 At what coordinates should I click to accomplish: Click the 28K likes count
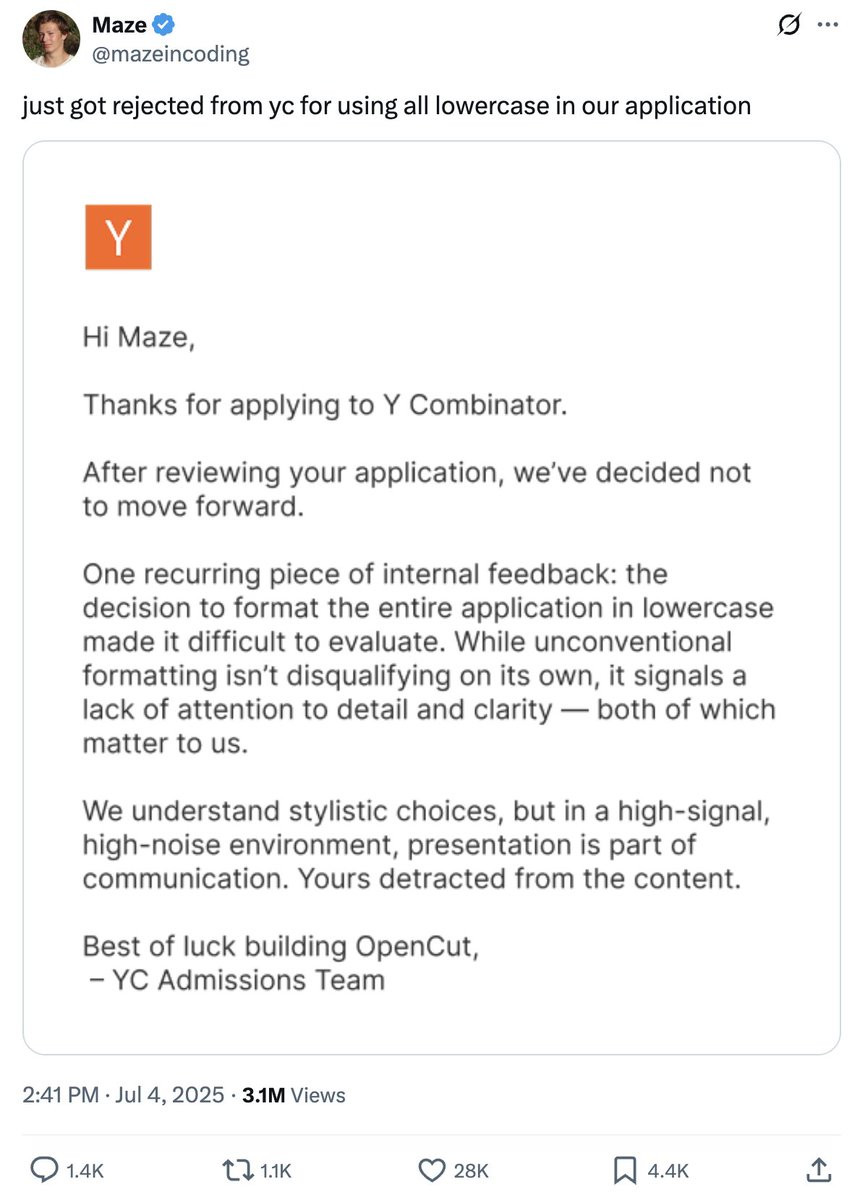[470, 1170]
